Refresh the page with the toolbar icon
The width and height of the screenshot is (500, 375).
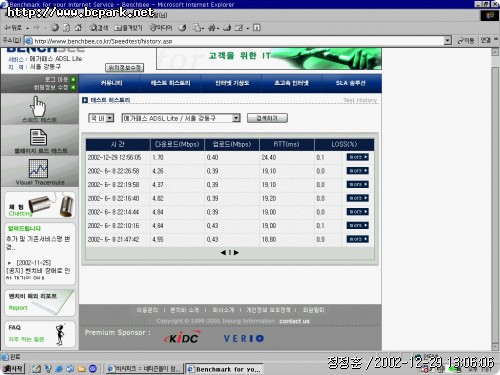(x=66, y=28)
